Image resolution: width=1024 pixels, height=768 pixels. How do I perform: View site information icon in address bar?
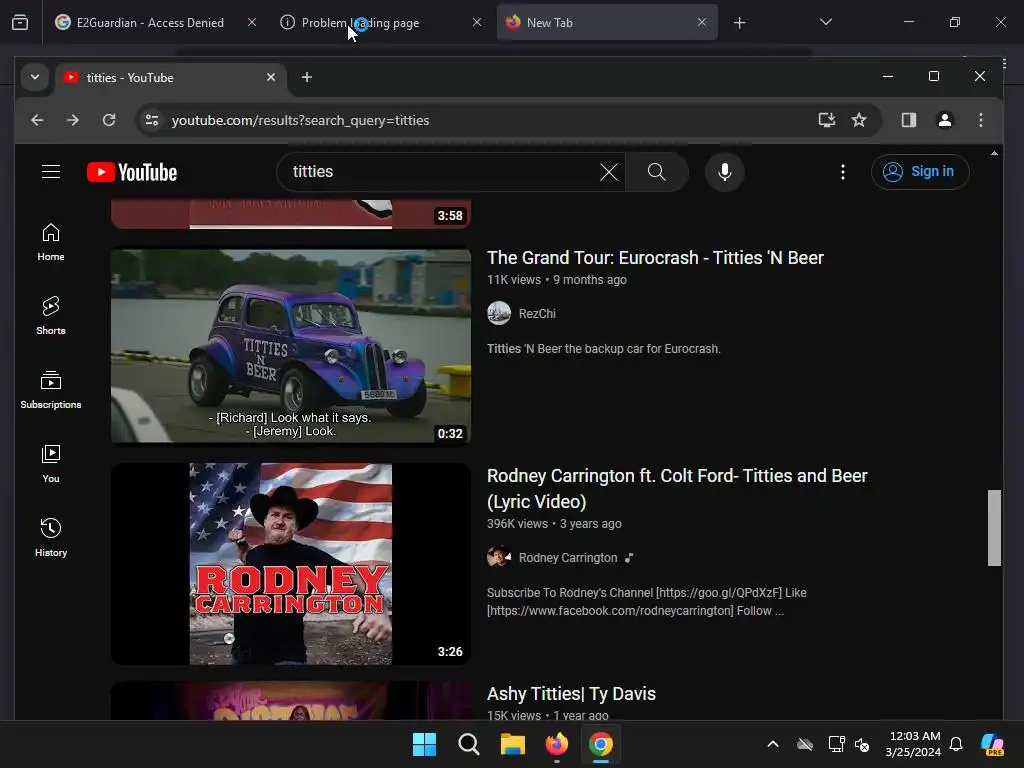152,120
